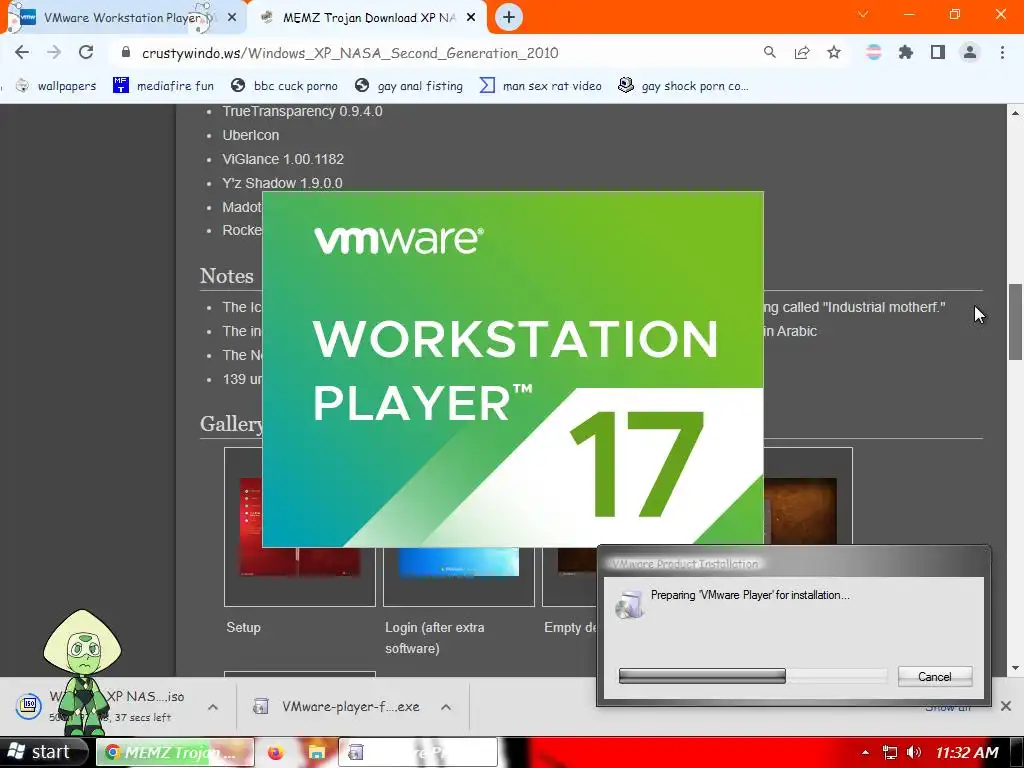The image size is (1024, 768).
Task: Click the network tray icon
Action: (889, 753)
